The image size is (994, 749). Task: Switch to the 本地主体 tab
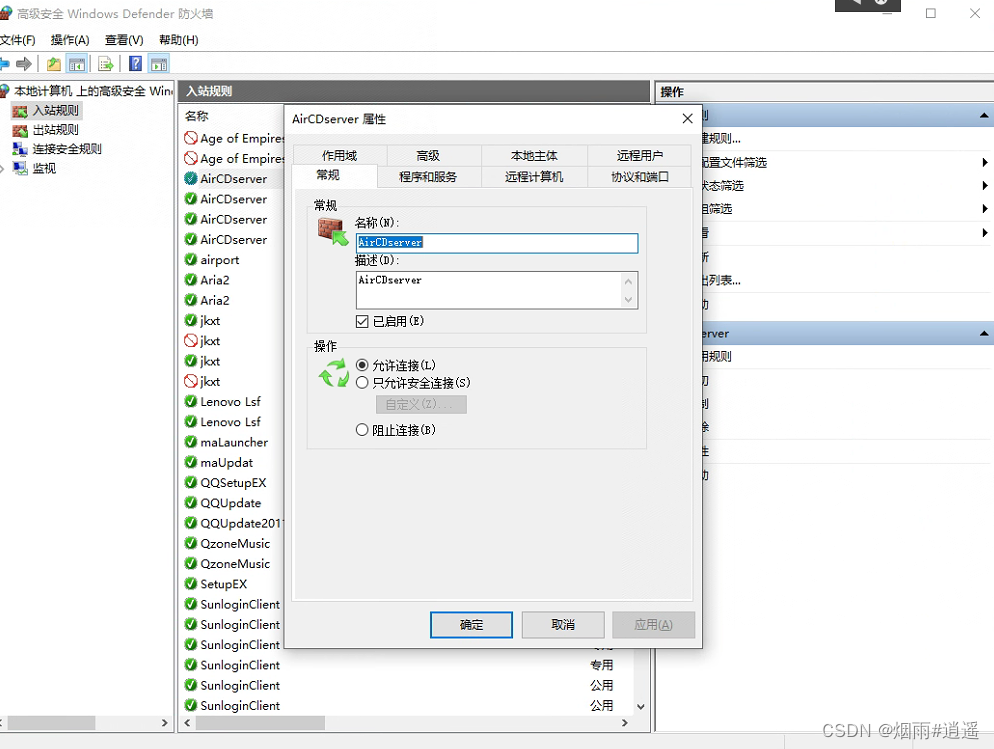click(534, 155)
